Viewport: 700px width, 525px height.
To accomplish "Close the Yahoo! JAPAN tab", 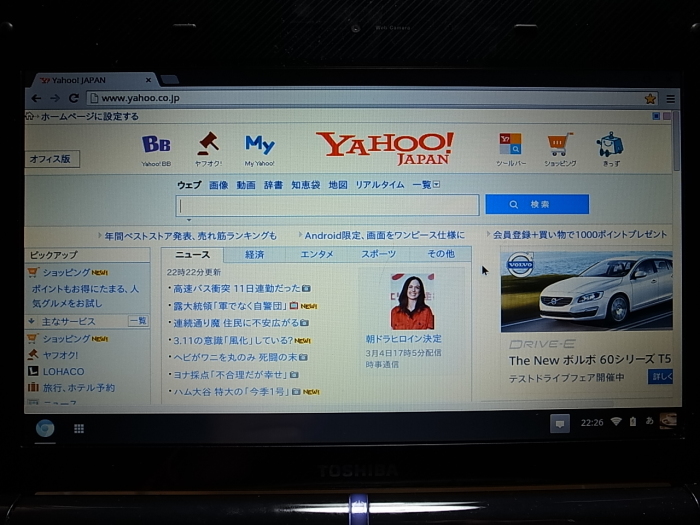I will 148,80.
